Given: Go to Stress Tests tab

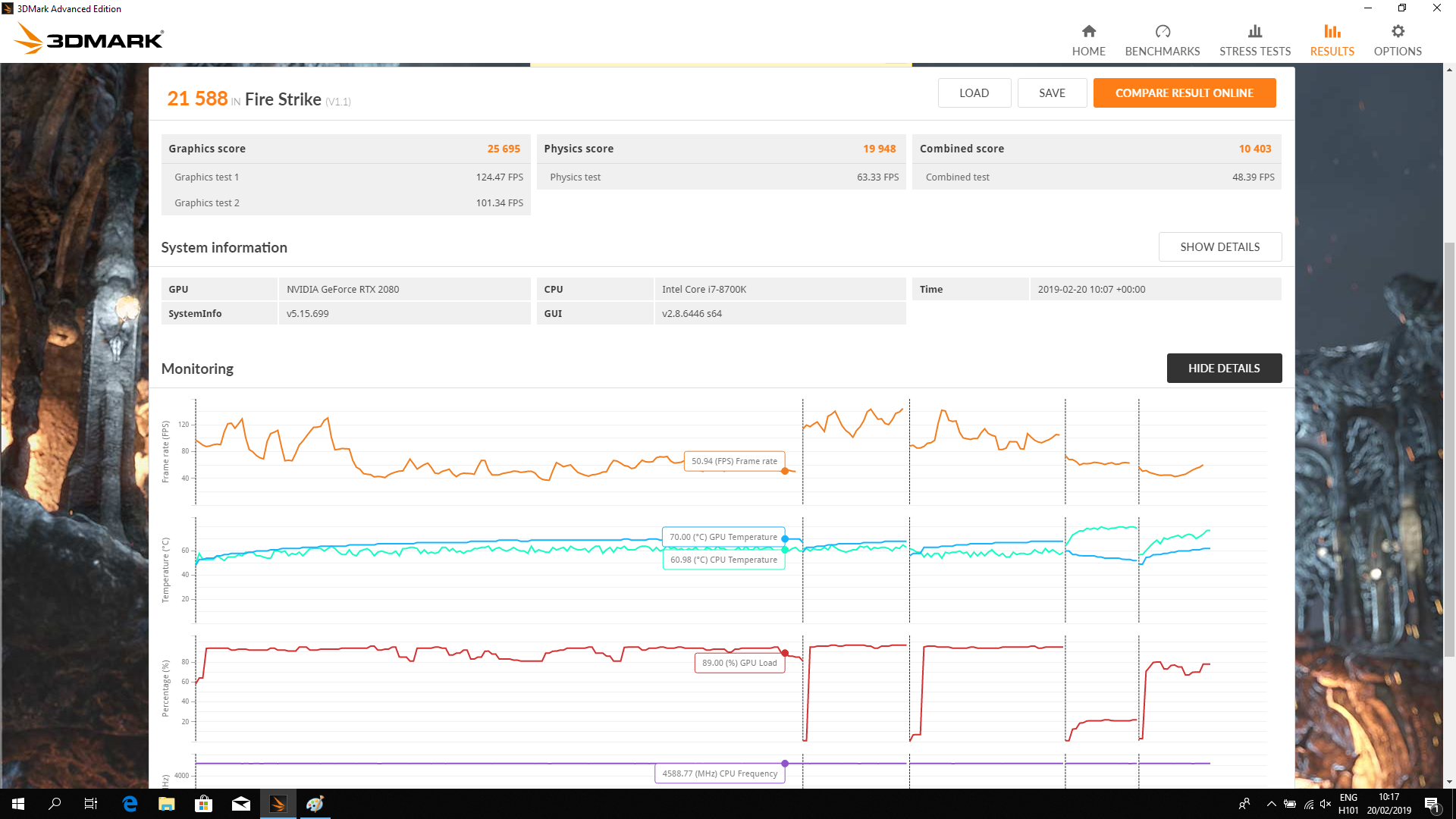Looking at the screenshot, I should [1255, 41].
